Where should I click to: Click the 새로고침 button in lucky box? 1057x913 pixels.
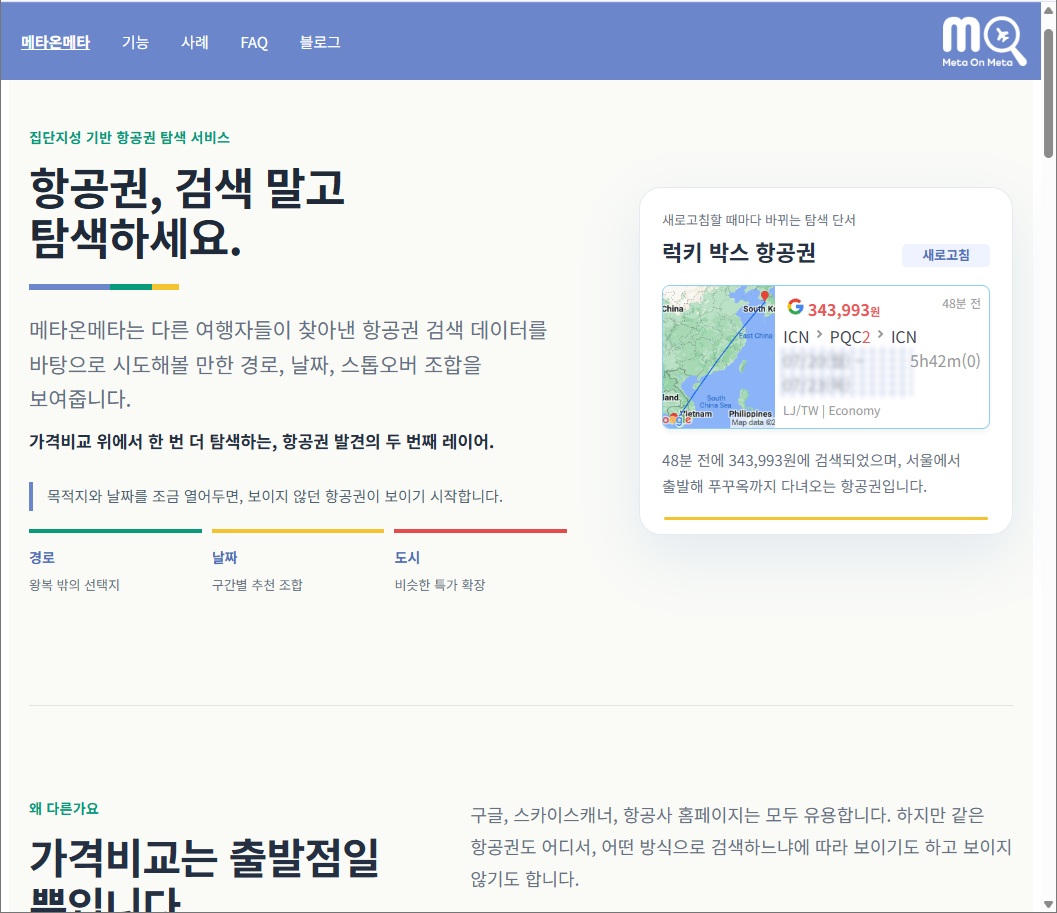pos(946,255)
